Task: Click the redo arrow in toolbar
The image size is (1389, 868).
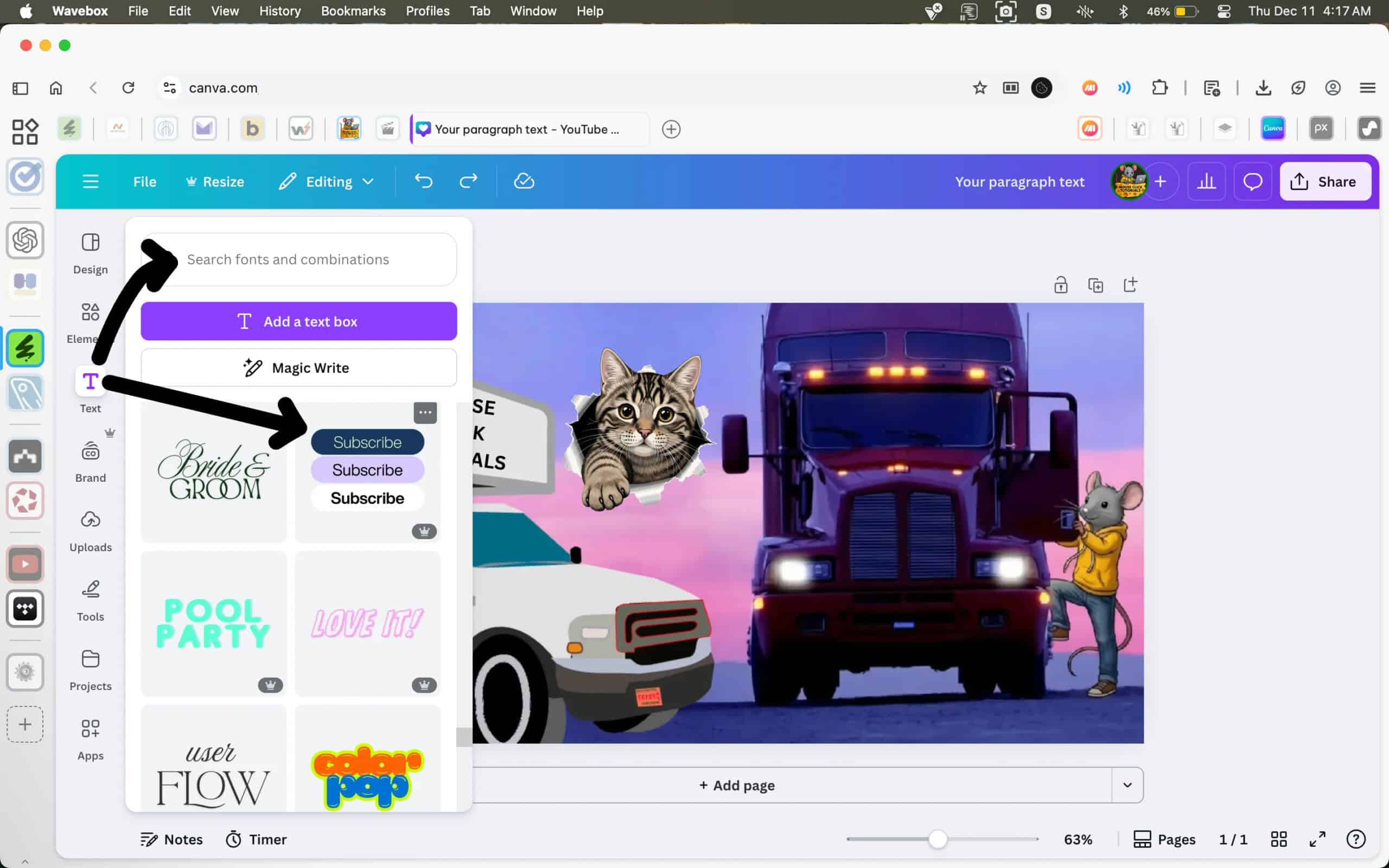Action: pos(468,181)
